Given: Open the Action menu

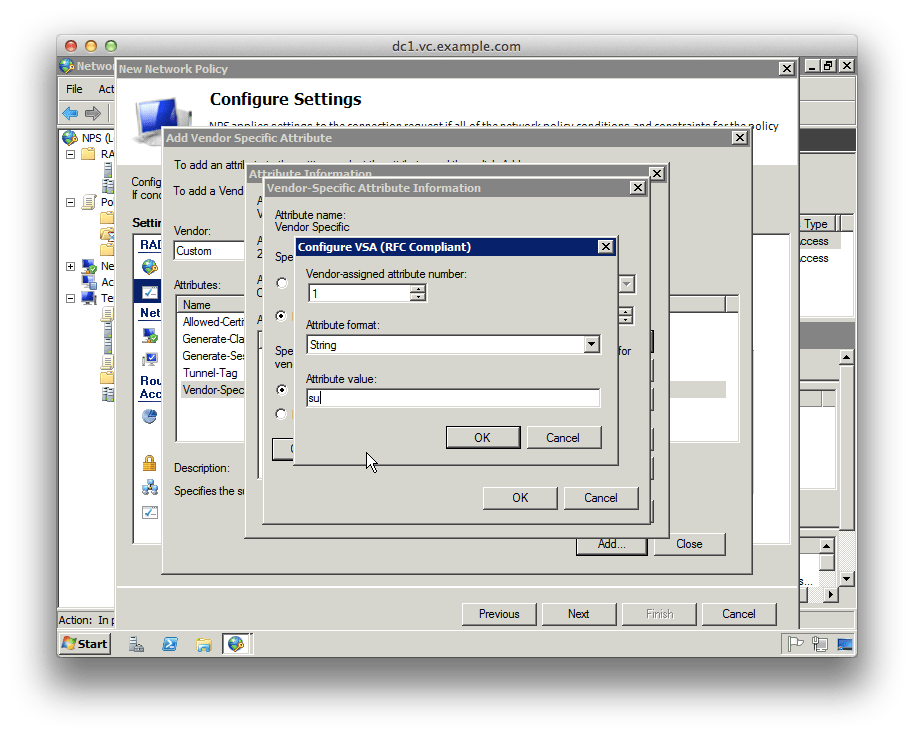Looking at the screenshot, I should (x=104, y=89).
